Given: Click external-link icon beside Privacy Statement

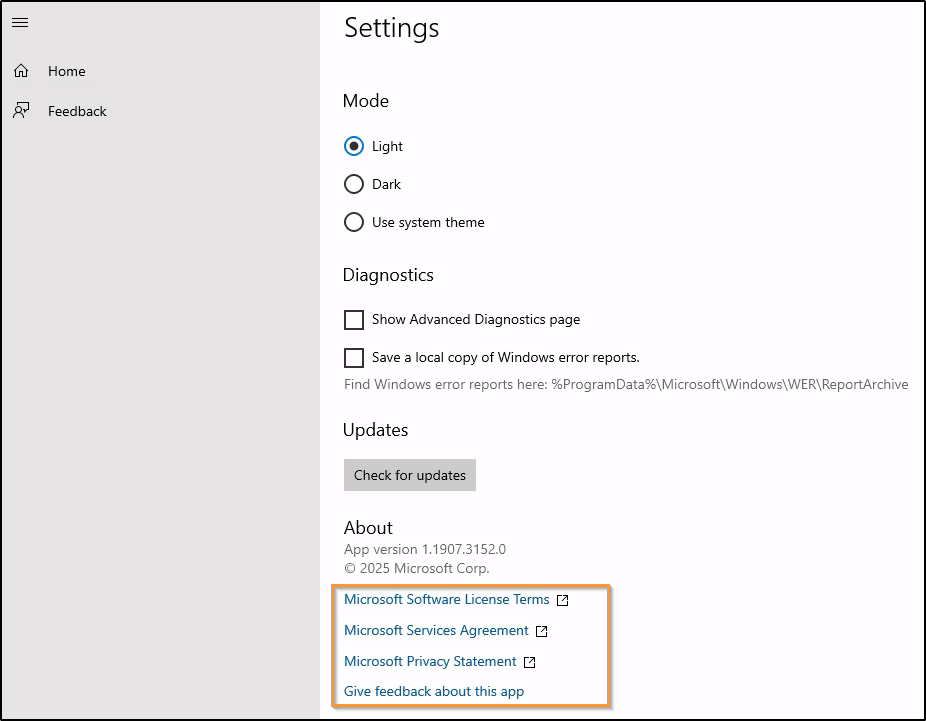Looking at the screenshot, I should pyautogui.click(x=530, y=662).
